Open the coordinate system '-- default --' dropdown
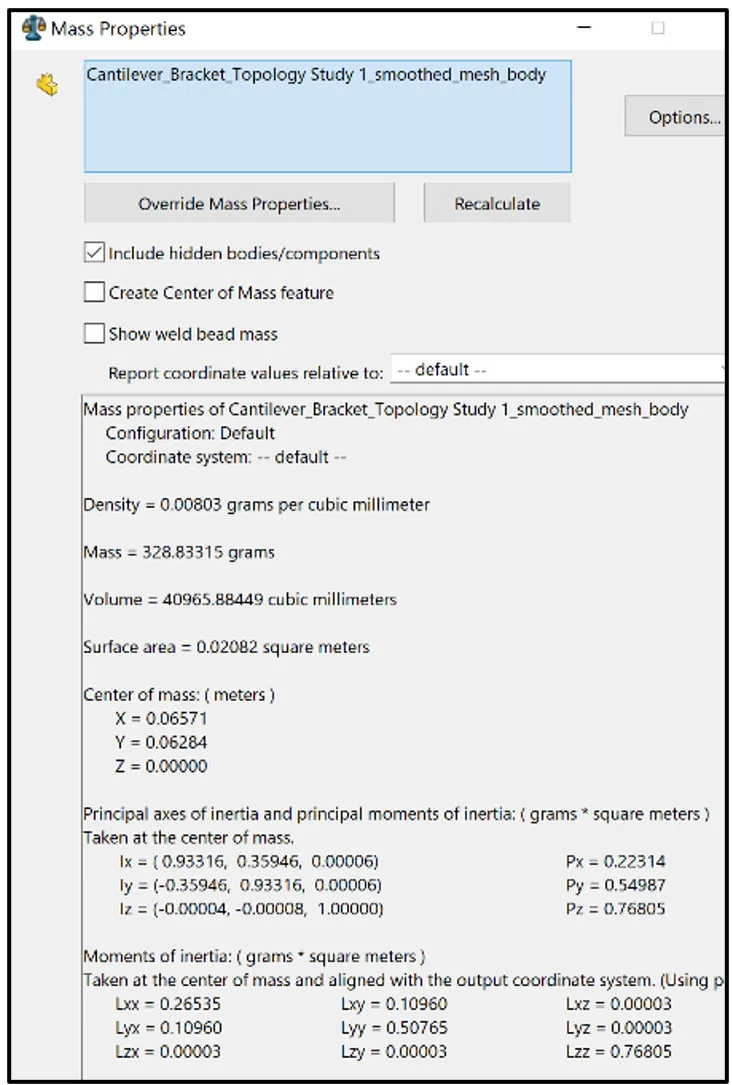Viewport: 732px width, 1085px height. tap(556, 370)
